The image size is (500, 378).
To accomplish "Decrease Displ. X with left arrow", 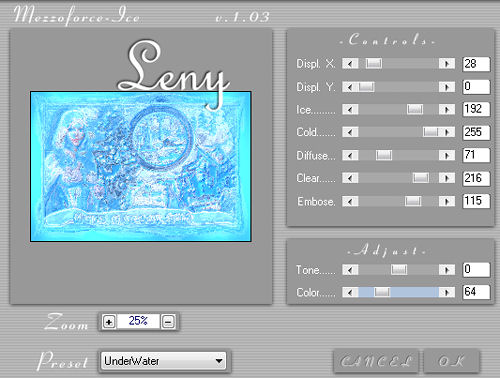I will click(x=350, y=63).
